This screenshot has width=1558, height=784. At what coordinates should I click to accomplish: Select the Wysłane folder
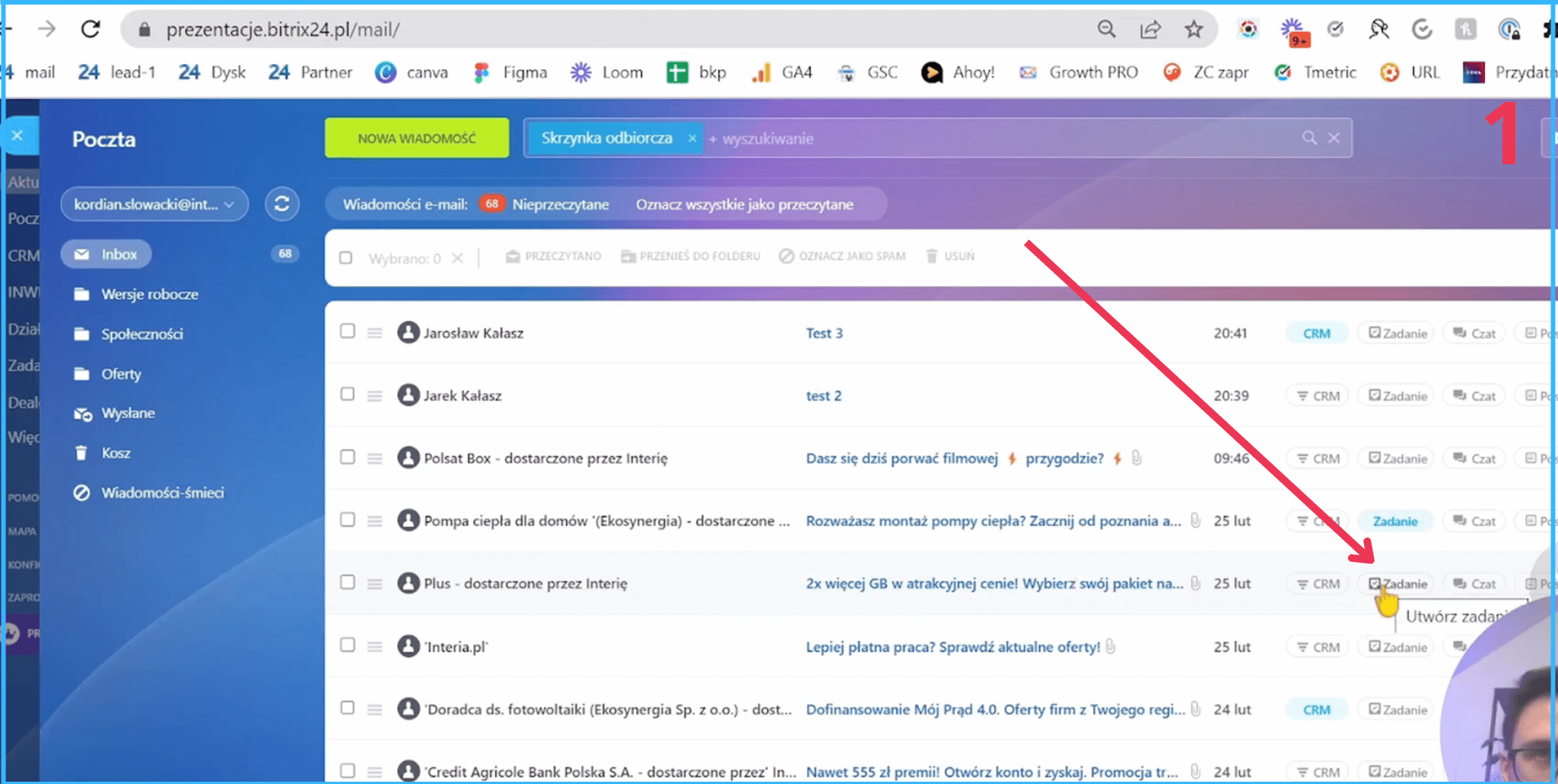click(128, 413)
